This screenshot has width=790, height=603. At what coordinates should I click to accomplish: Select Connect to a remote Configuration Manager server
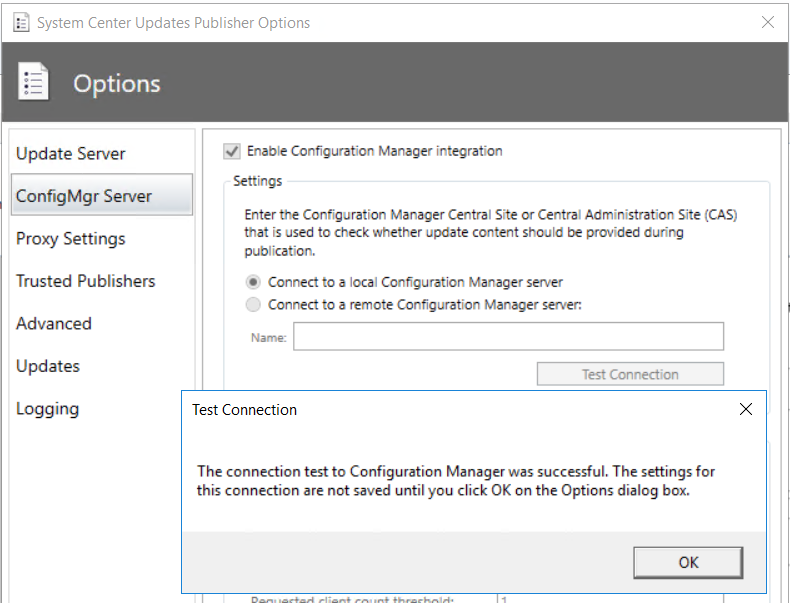(253, 305)
